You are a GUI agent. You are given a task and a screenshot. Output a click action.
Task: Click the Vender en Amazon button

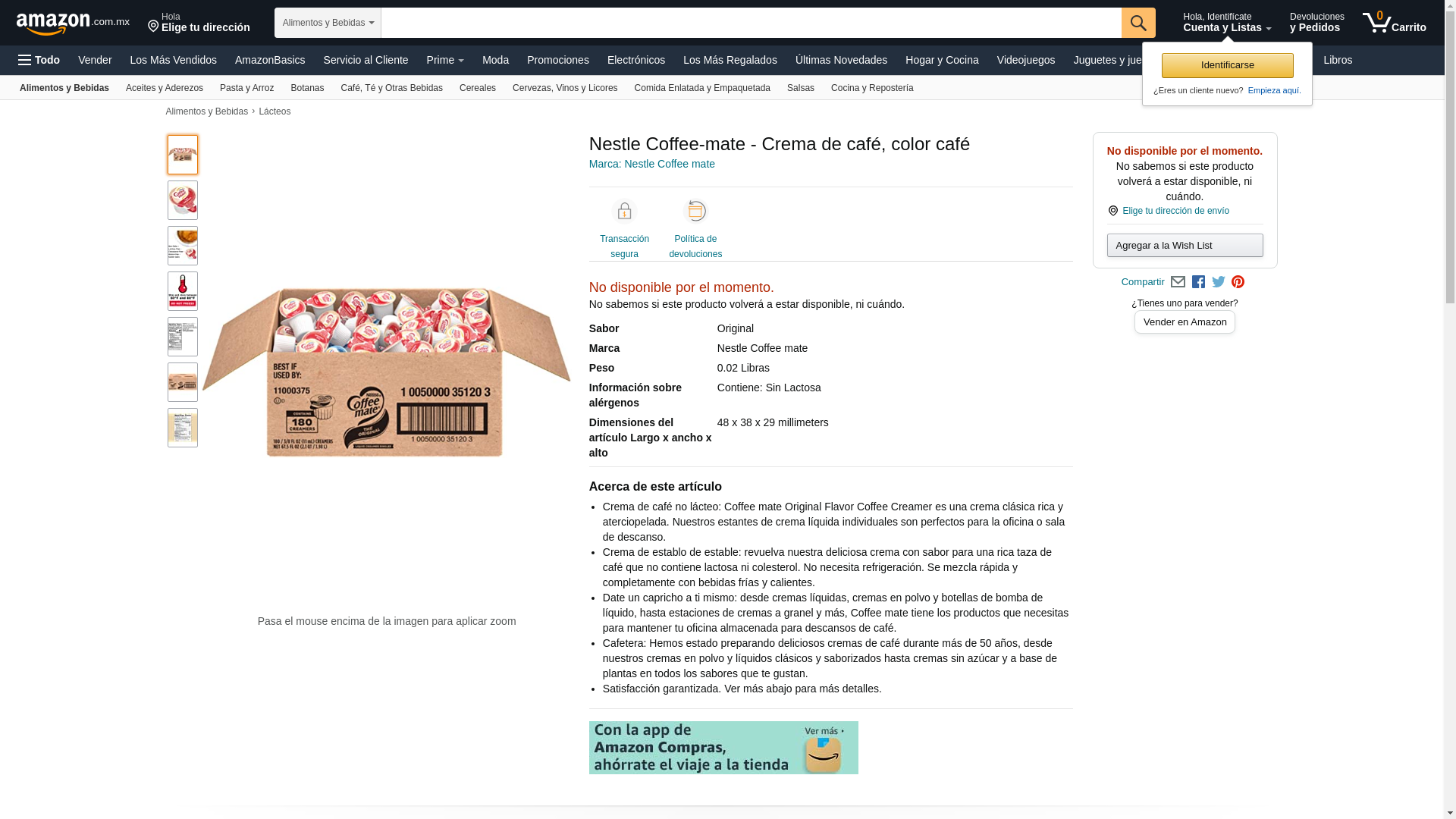(x=1185, y=322)
